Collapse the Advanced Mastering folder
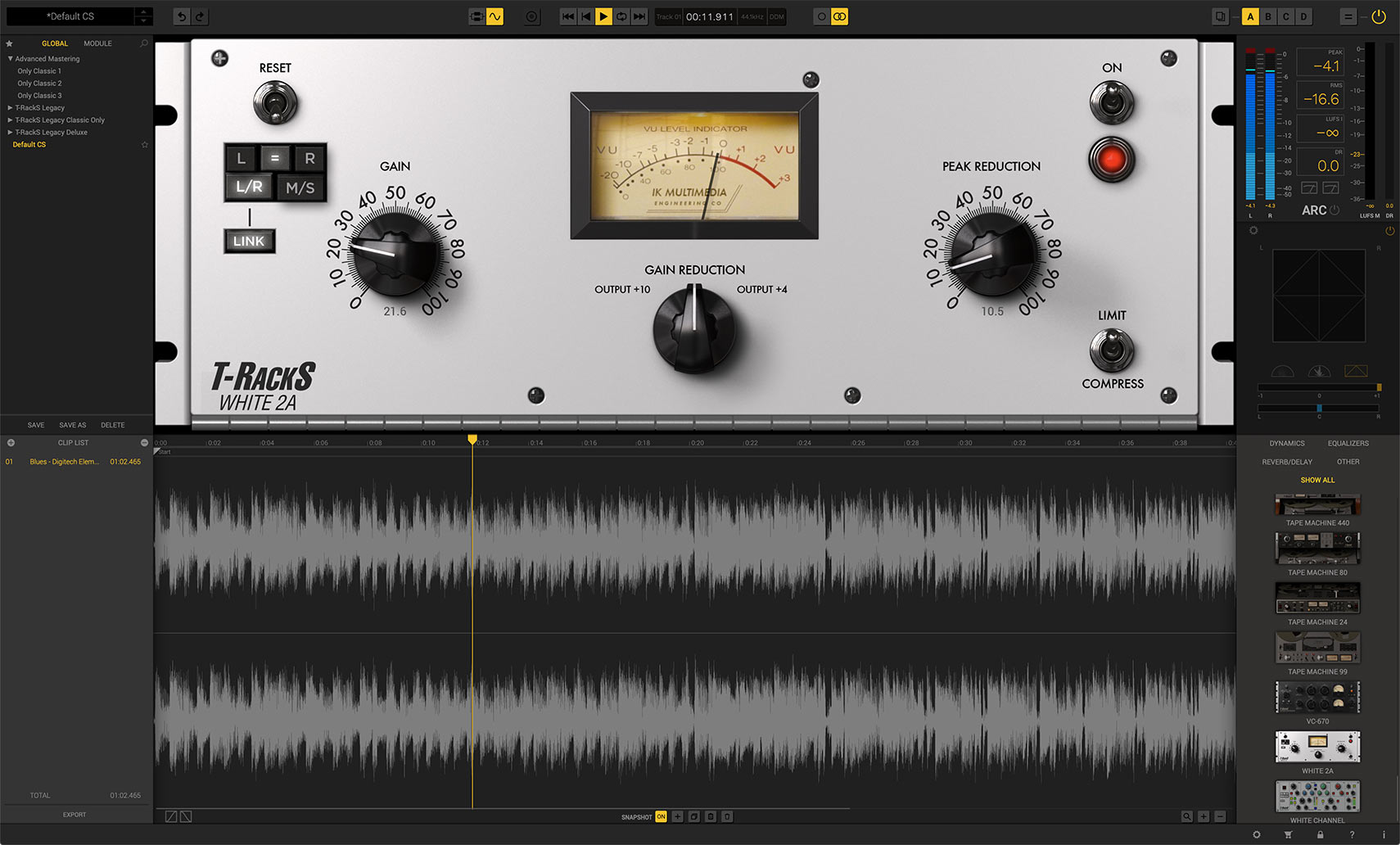 click(x=11, y=59)
